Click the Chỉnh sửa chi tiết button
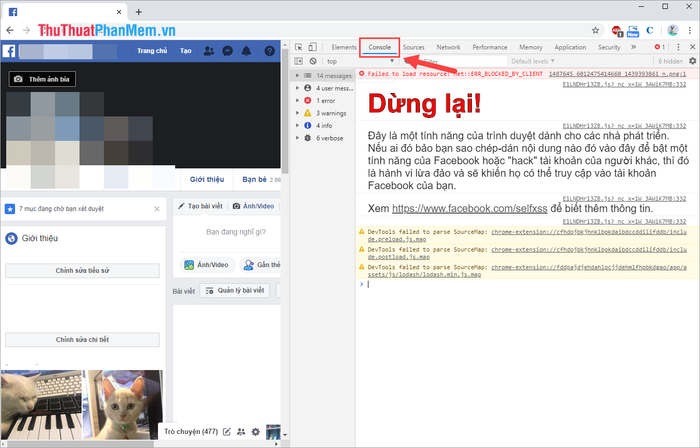Viewport: 700px width, 448px height. 82,340
